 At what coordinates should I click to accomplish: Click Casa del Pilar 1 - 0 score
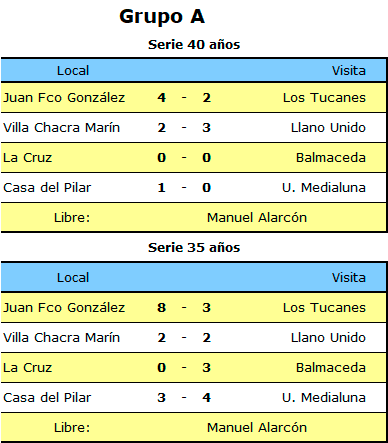tap(184, 188)
